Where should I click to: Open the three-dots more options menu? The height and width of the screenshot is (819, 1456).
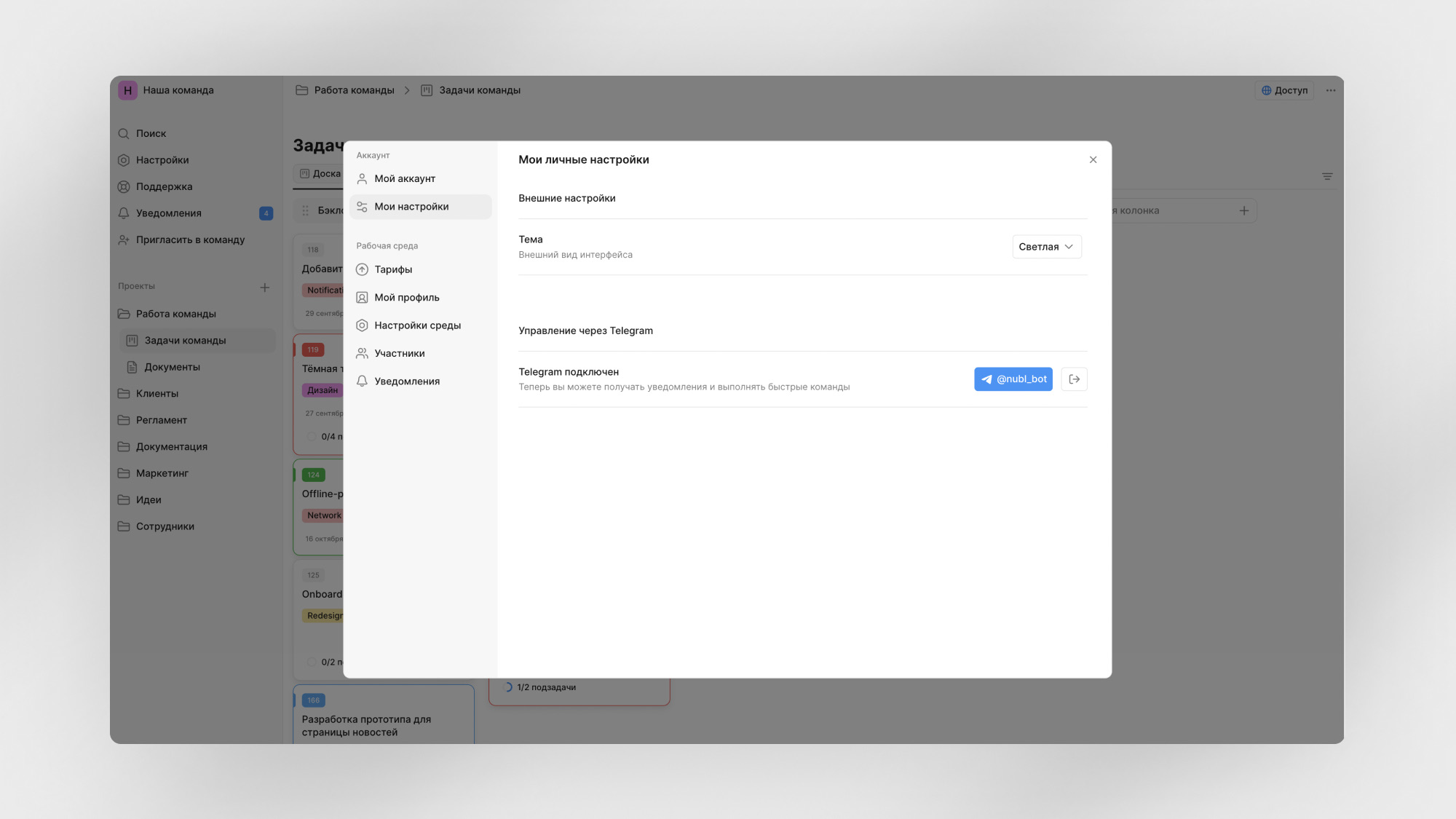click(1331, 90)
